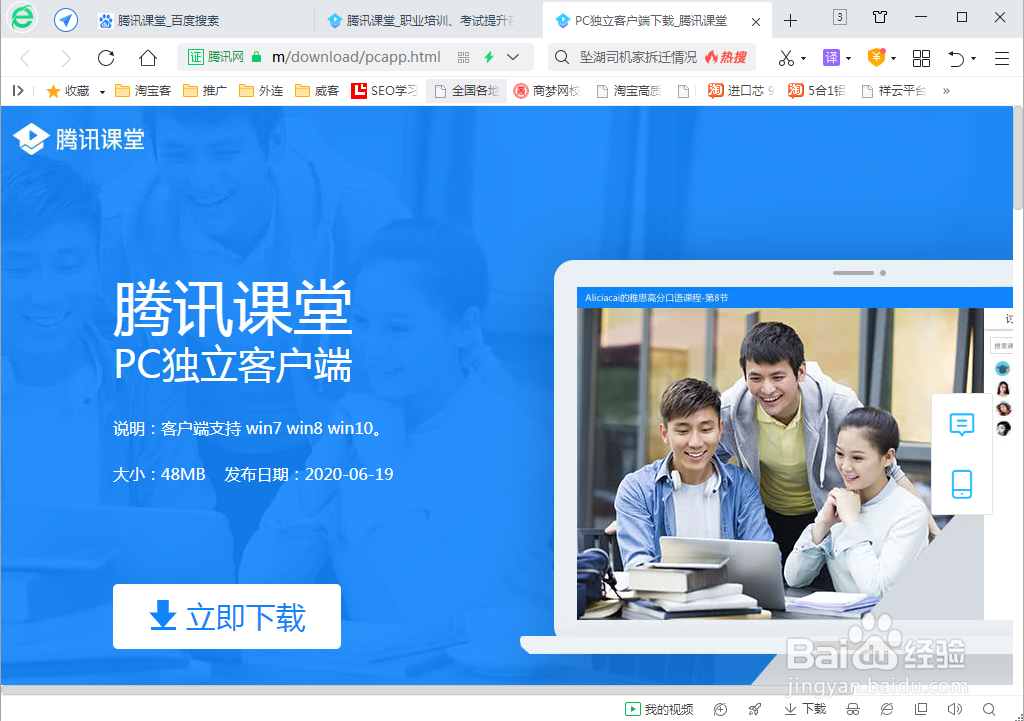Image resolution: width=1024 pixels, height=721 pixels.
Task: Click the scissors screenshot tool icon
Action: (x=786, y=58)
